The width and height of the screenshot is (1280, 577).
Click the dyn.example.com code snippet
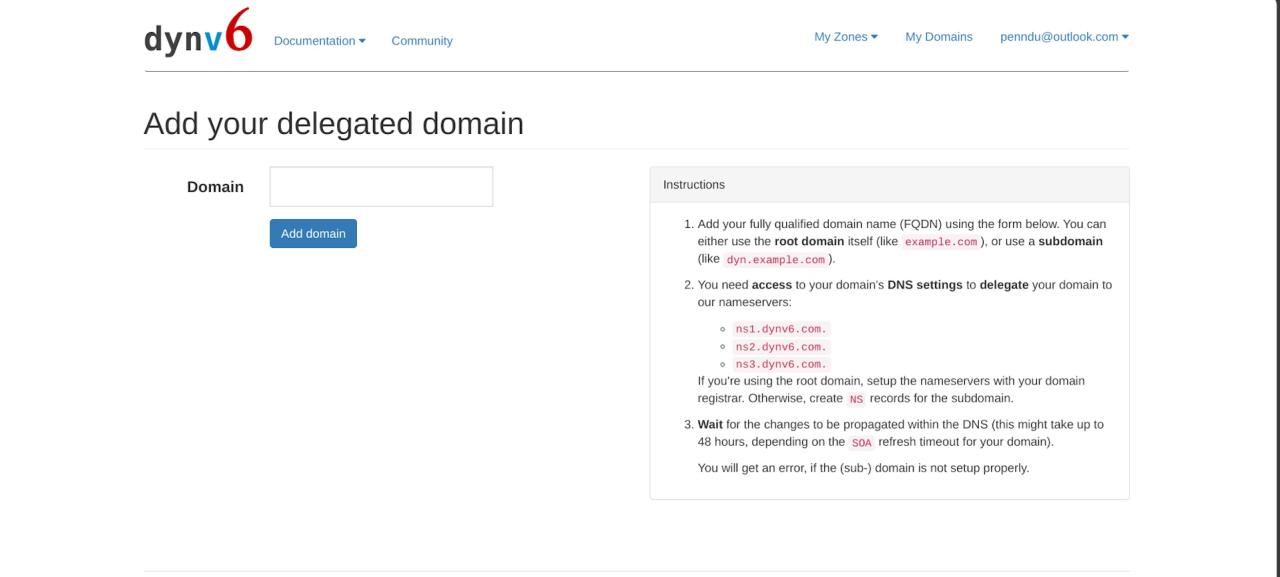click(776, 260)
